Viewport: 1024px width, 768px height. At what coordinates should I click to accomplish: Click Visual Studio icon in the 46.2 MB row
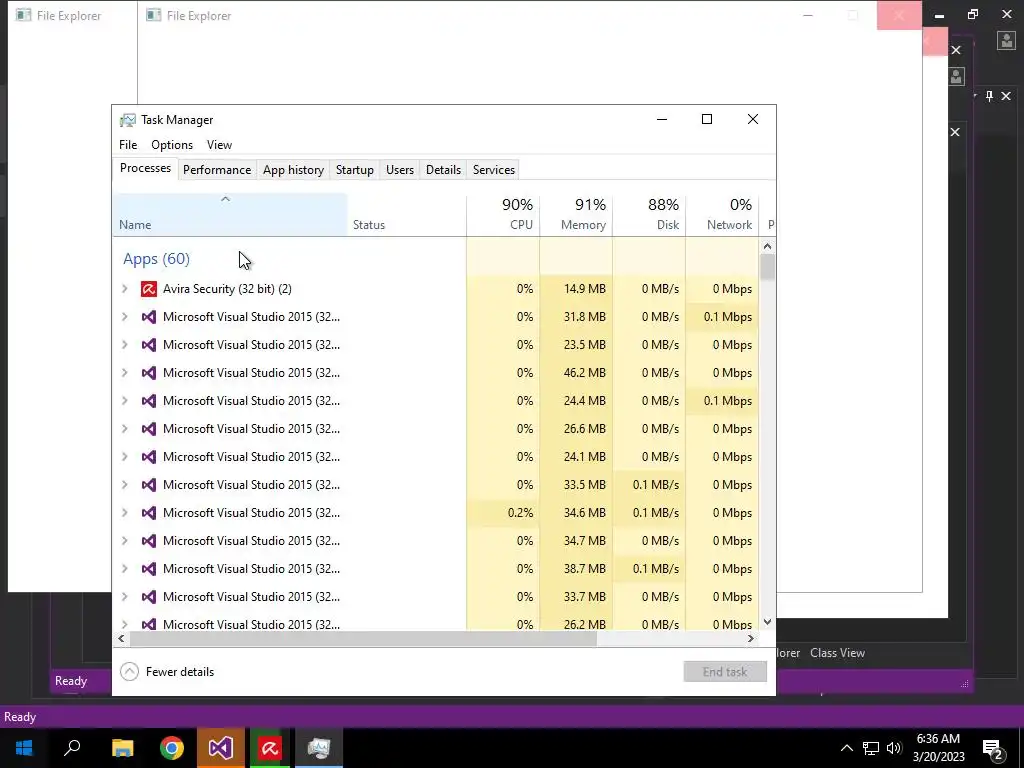point(149,373)
